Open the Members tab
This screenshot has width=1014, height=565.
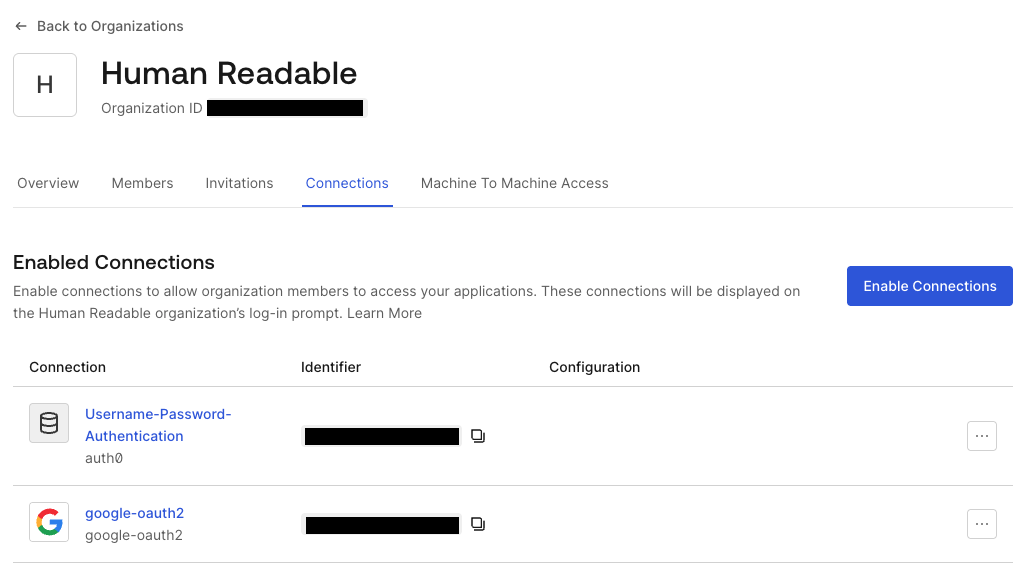tap(142, 184)
